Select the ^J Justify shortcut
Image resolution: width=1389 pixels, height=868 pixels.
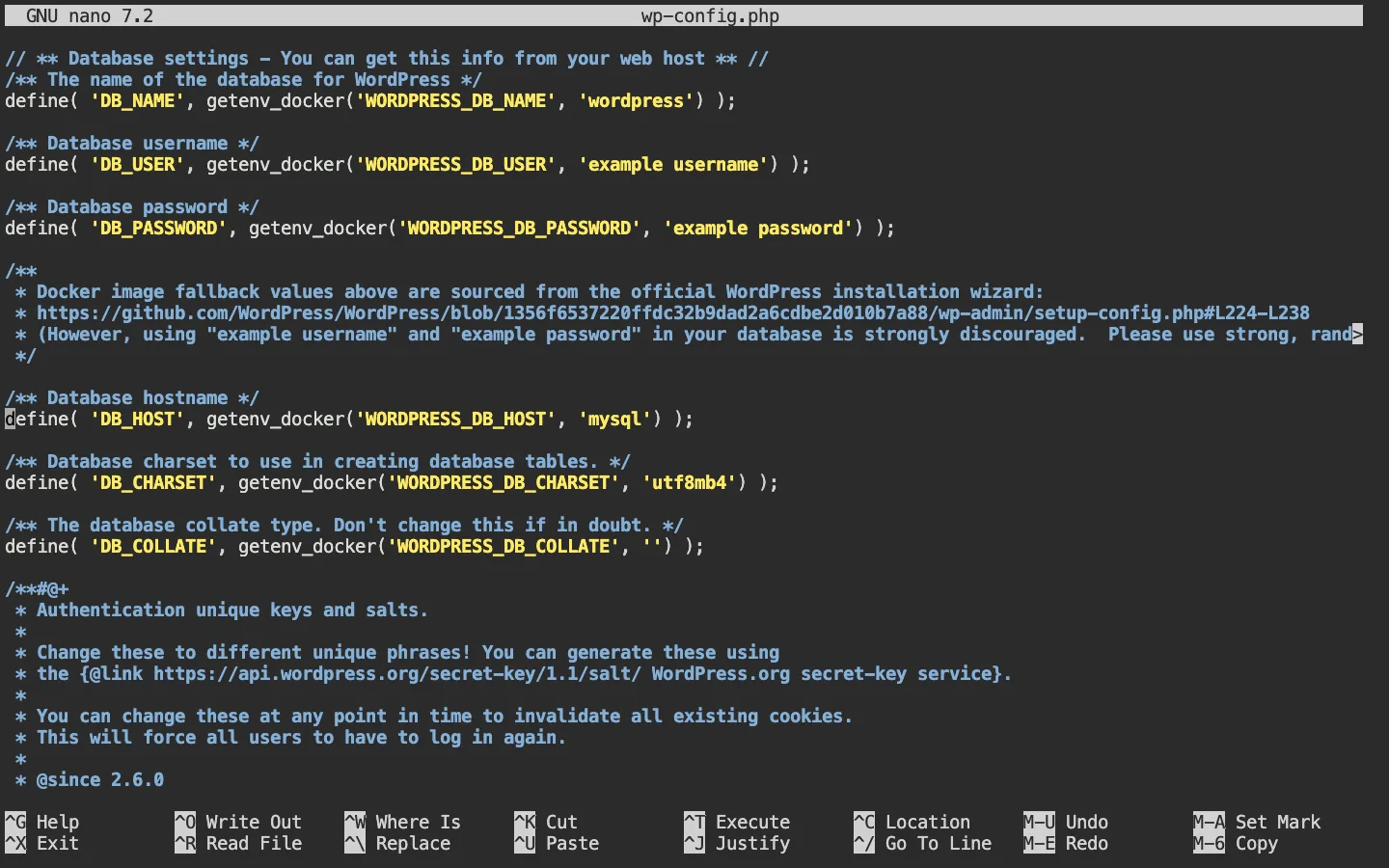[737, 843]
